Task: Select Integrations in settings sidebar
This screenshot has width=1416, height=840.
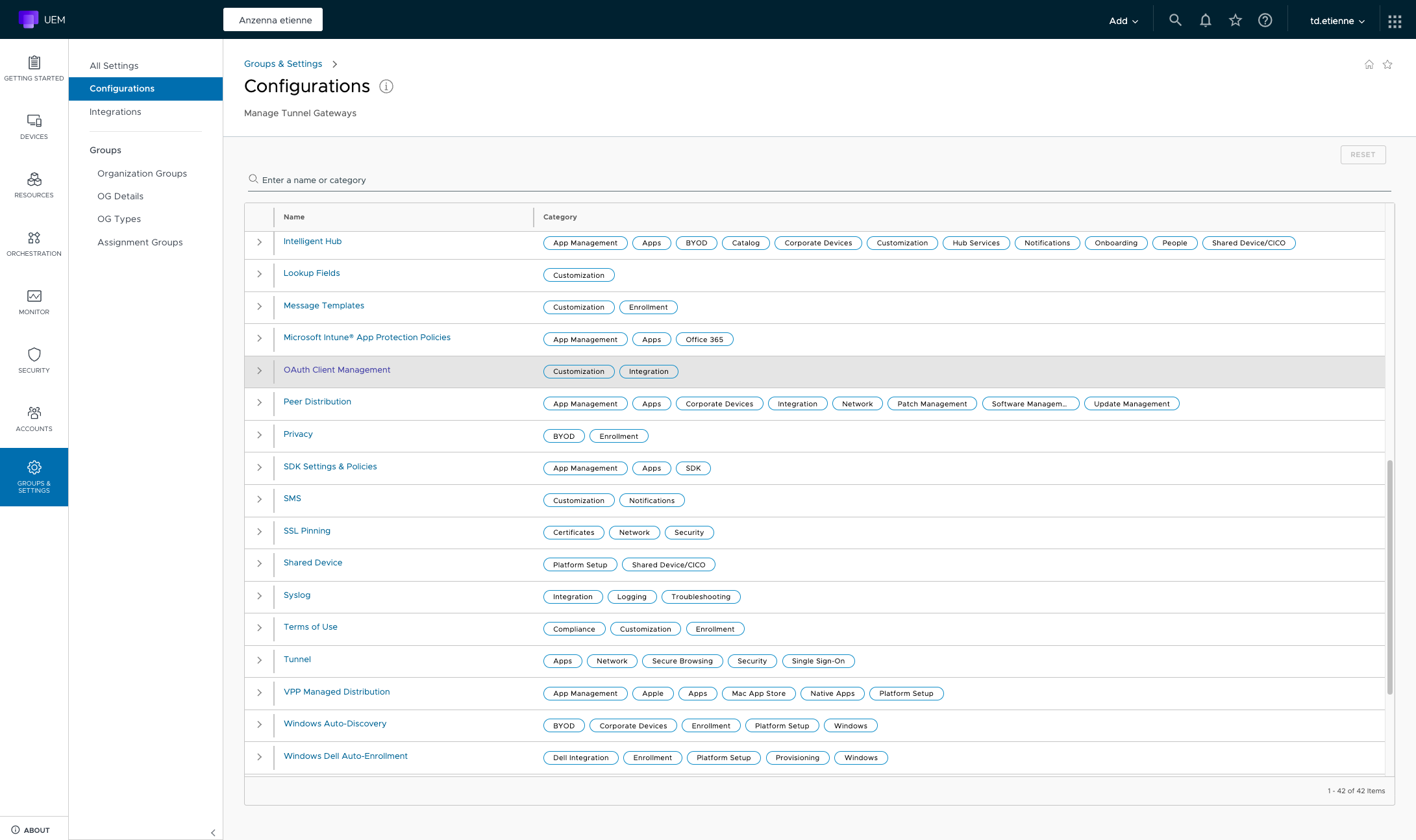Action: click(x=115, y=112)
